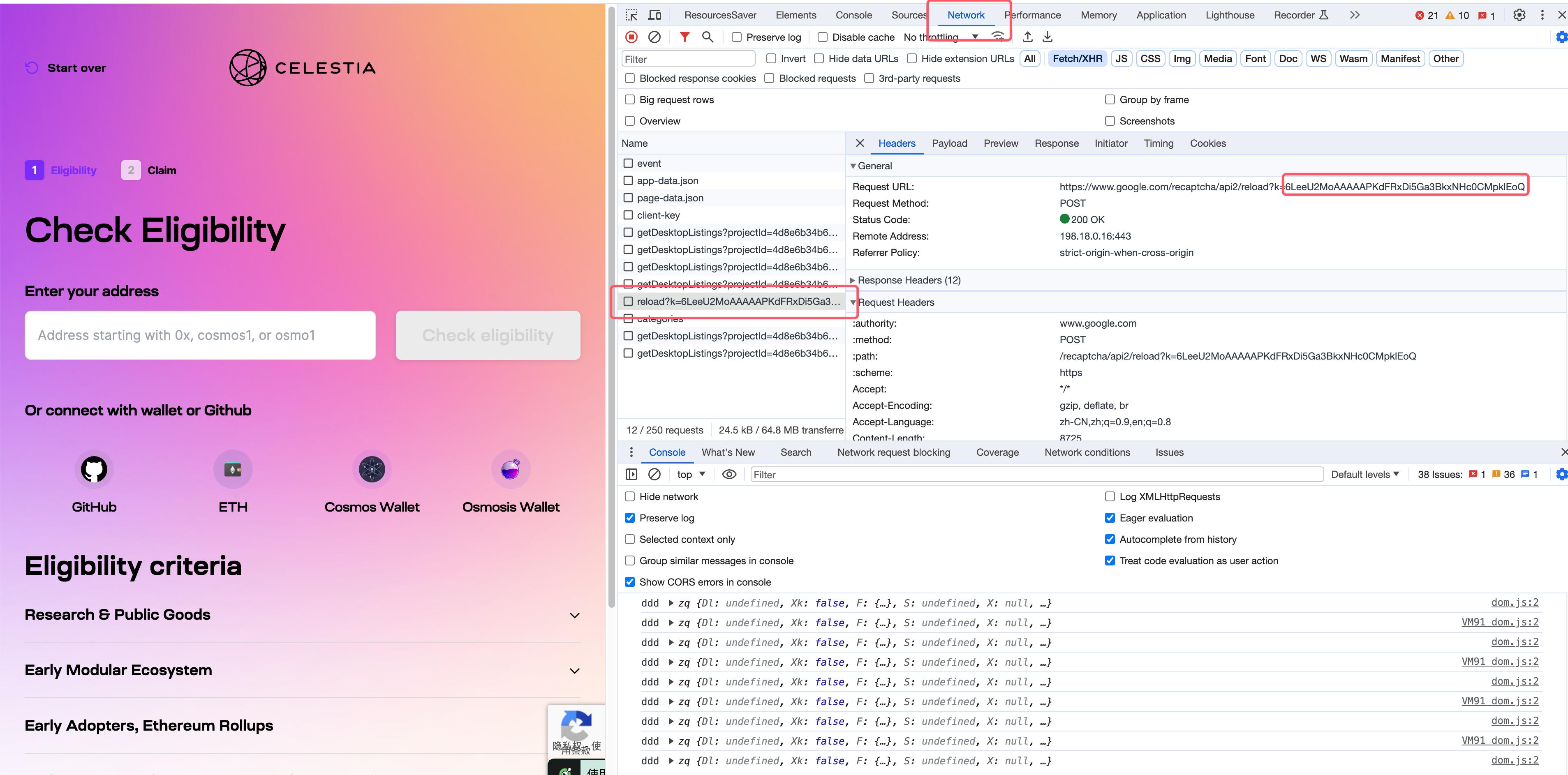Uncheck Show CORS errors in console

[x=630, y=582]
